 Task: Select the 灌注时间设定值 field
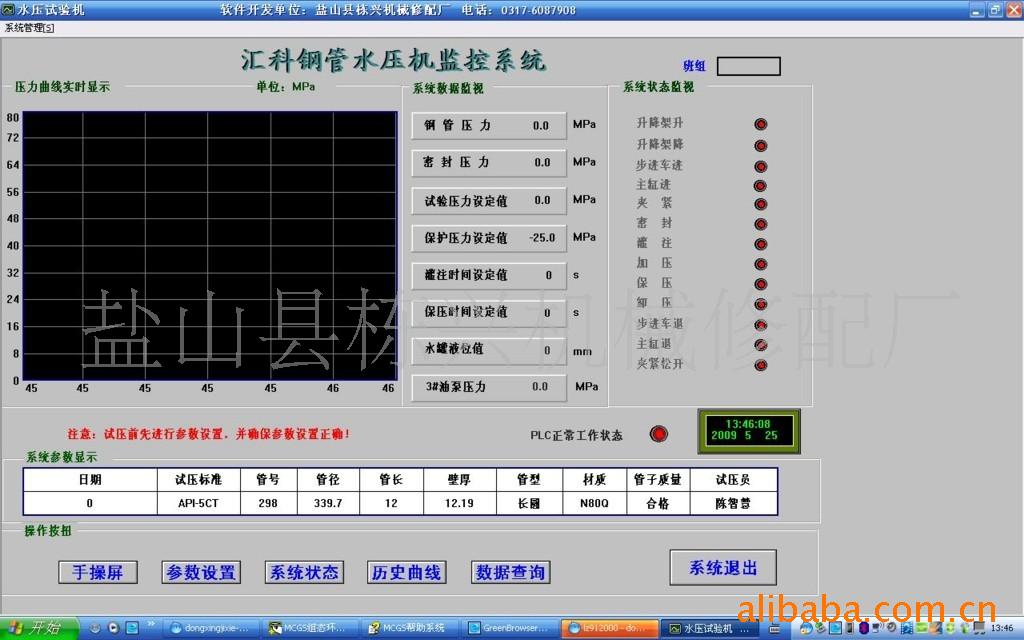(x=488, y=275)
